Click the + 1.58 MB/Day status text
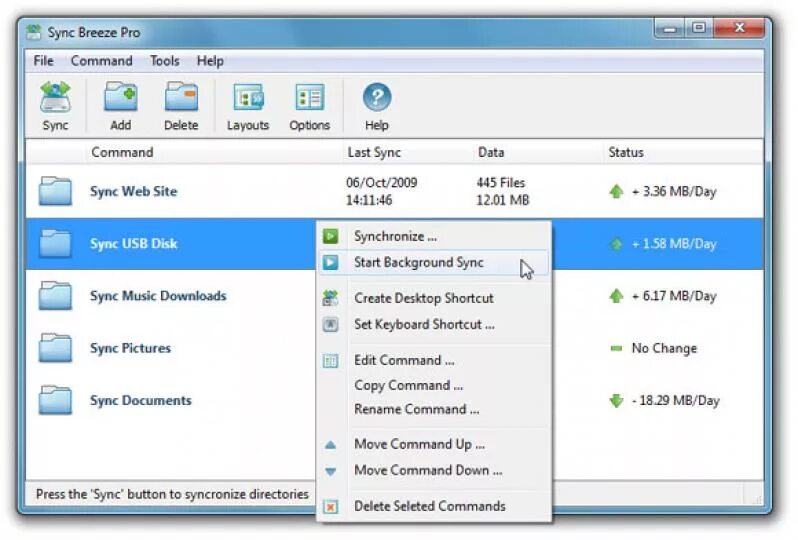The height and width of the screenshot is (540, 798). point(674,244)
